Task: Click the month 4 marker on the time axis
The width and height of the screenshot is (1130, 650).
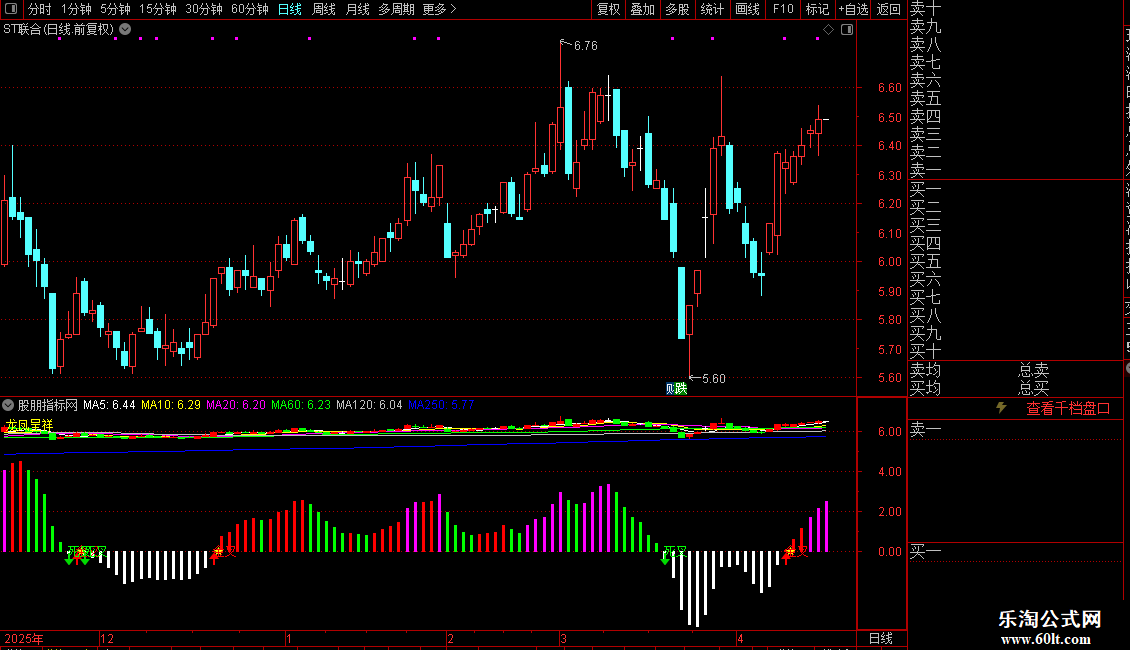Action: (740, 638)
